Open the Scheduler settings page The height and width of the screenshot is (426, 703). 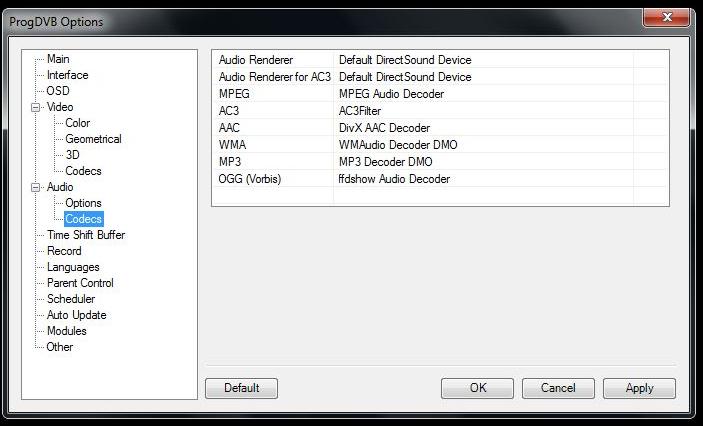click(x=71, y=299)
